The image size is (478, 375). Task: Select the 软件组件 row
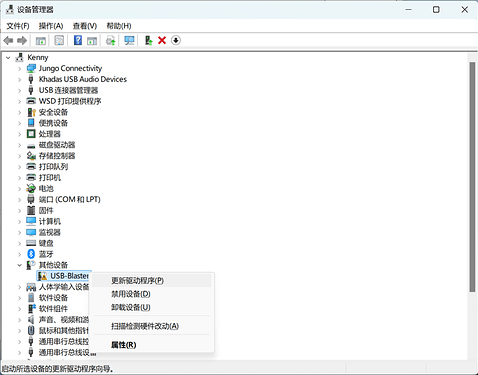53,309
